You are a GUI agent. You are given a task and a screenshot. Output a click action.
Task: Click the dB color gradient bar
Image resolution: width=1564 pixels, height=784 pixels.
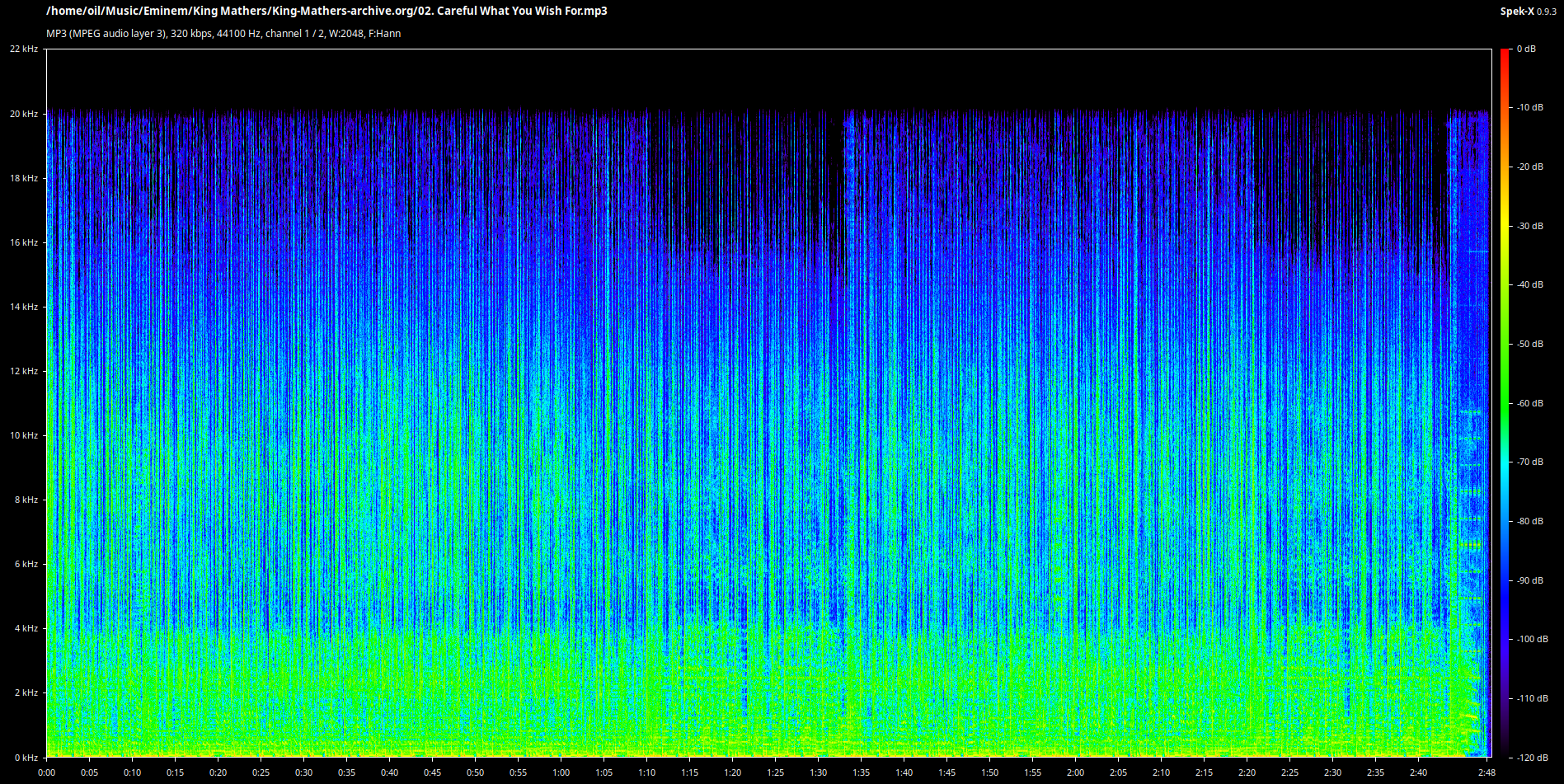coord(1505,402)
